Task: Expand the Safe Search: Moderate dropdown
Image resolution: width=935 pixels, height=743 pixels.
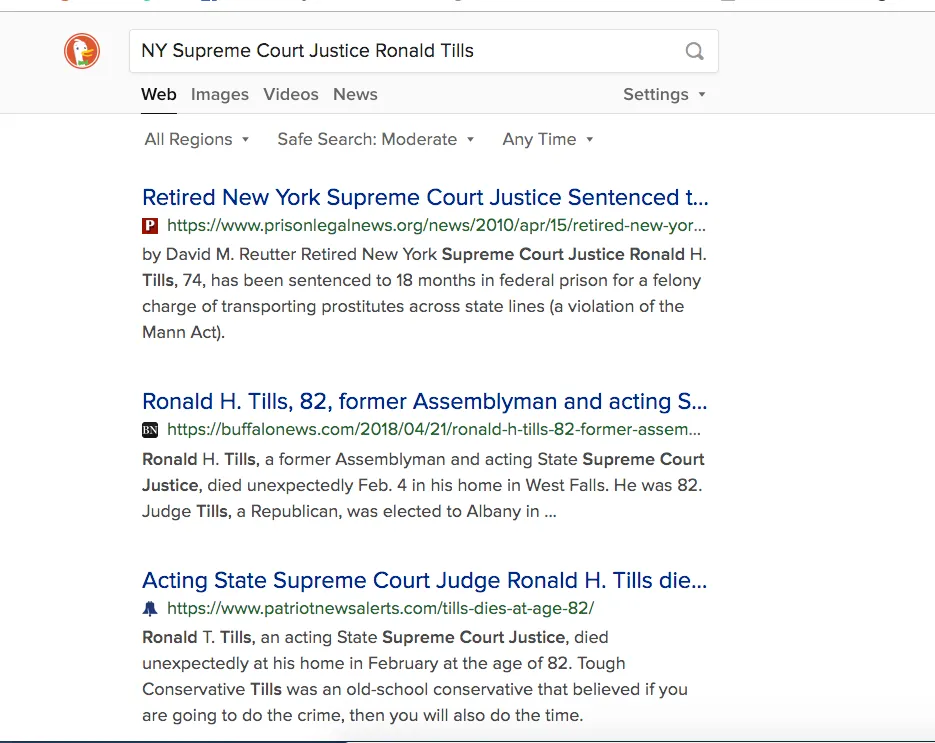Action: point(376,139)
